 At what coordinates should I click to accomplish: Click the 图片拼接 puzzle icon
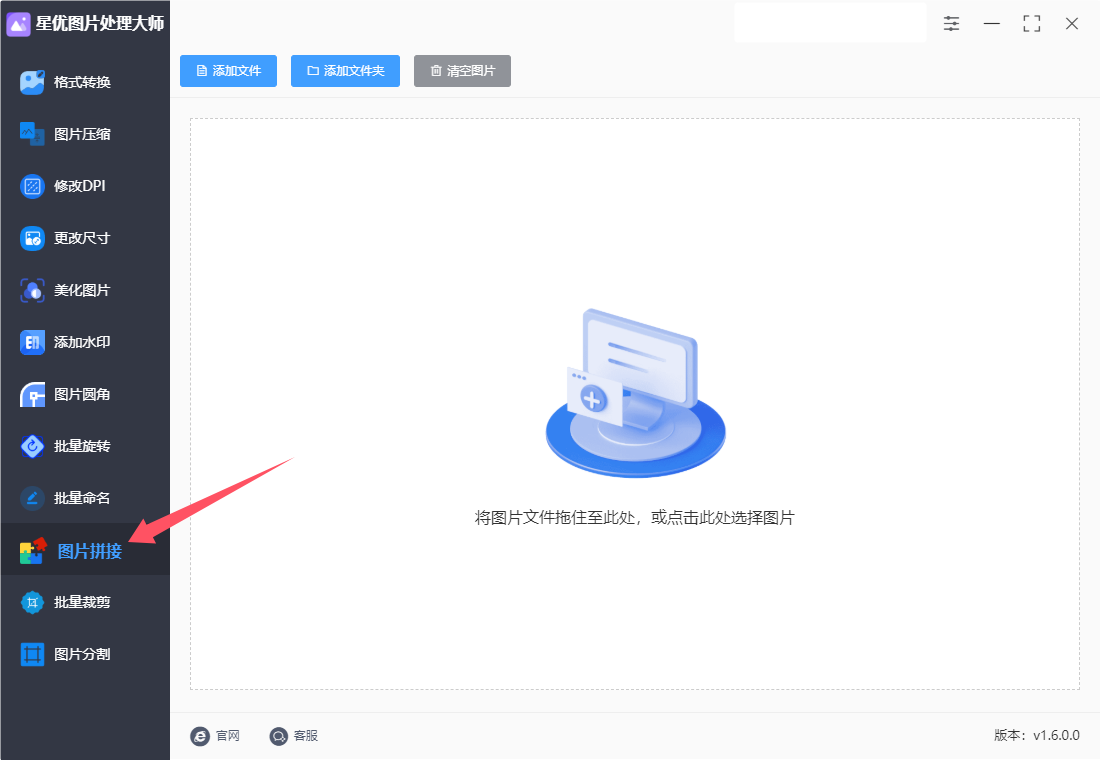[x=33, y=551]
